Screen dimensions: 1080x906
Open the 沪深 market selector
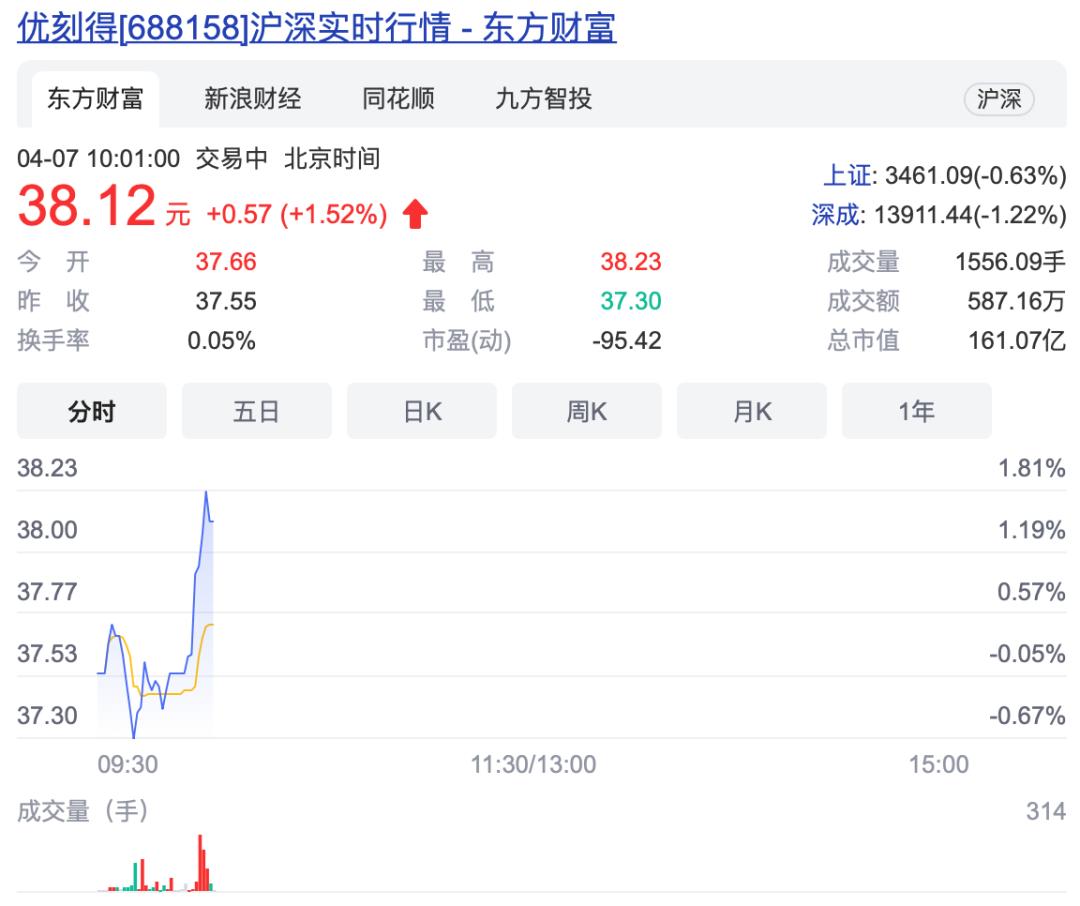click(x=999, y=99)
